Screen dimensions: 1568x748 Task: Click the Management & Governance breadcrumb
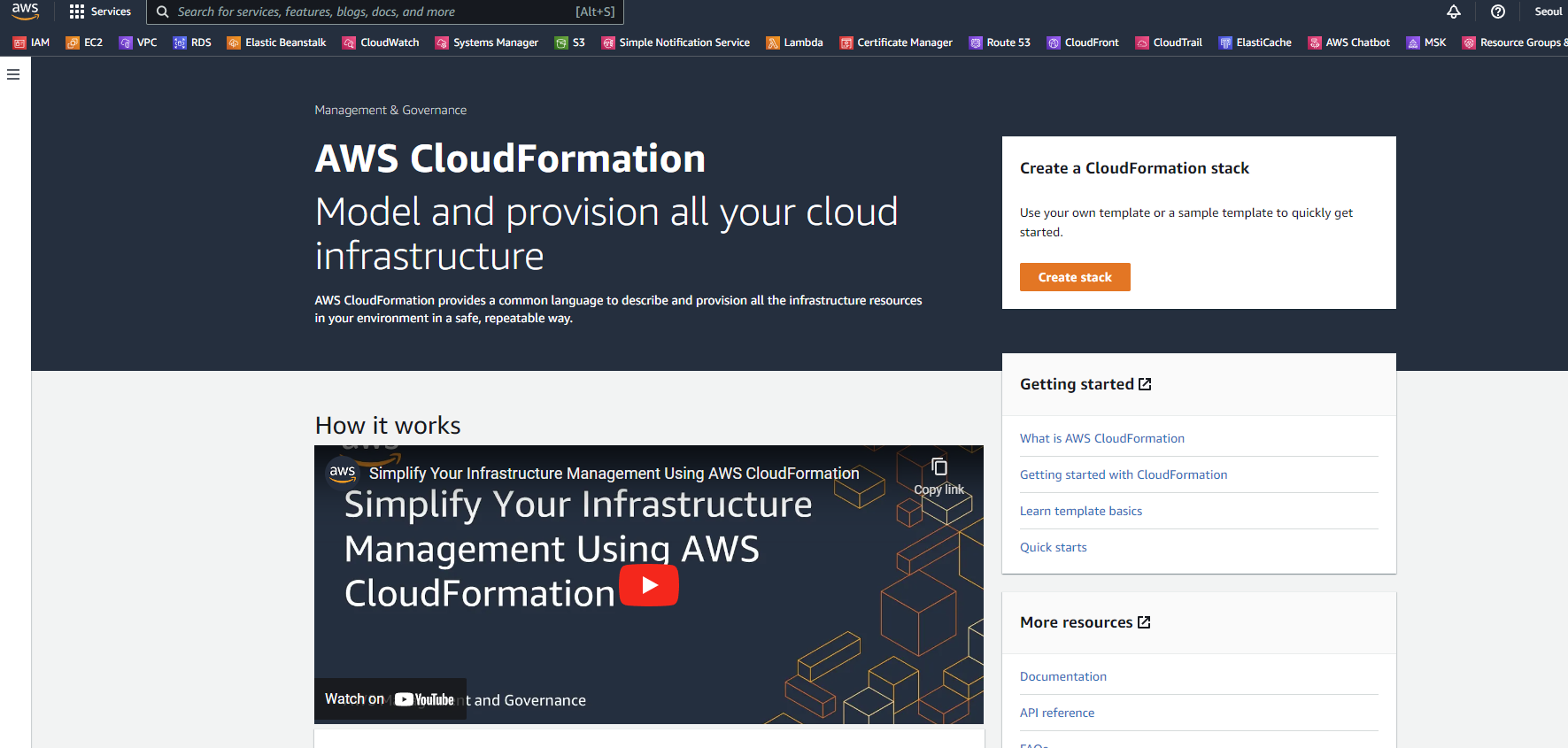click(x=390, y=110)
